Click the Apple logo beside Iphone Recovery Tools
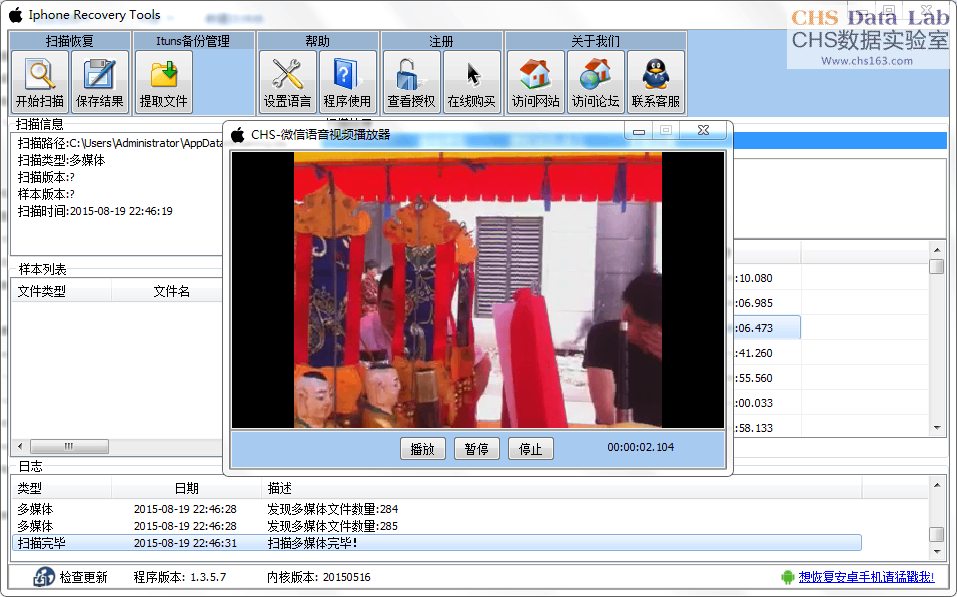957x597 pixels. pos(16,15)
